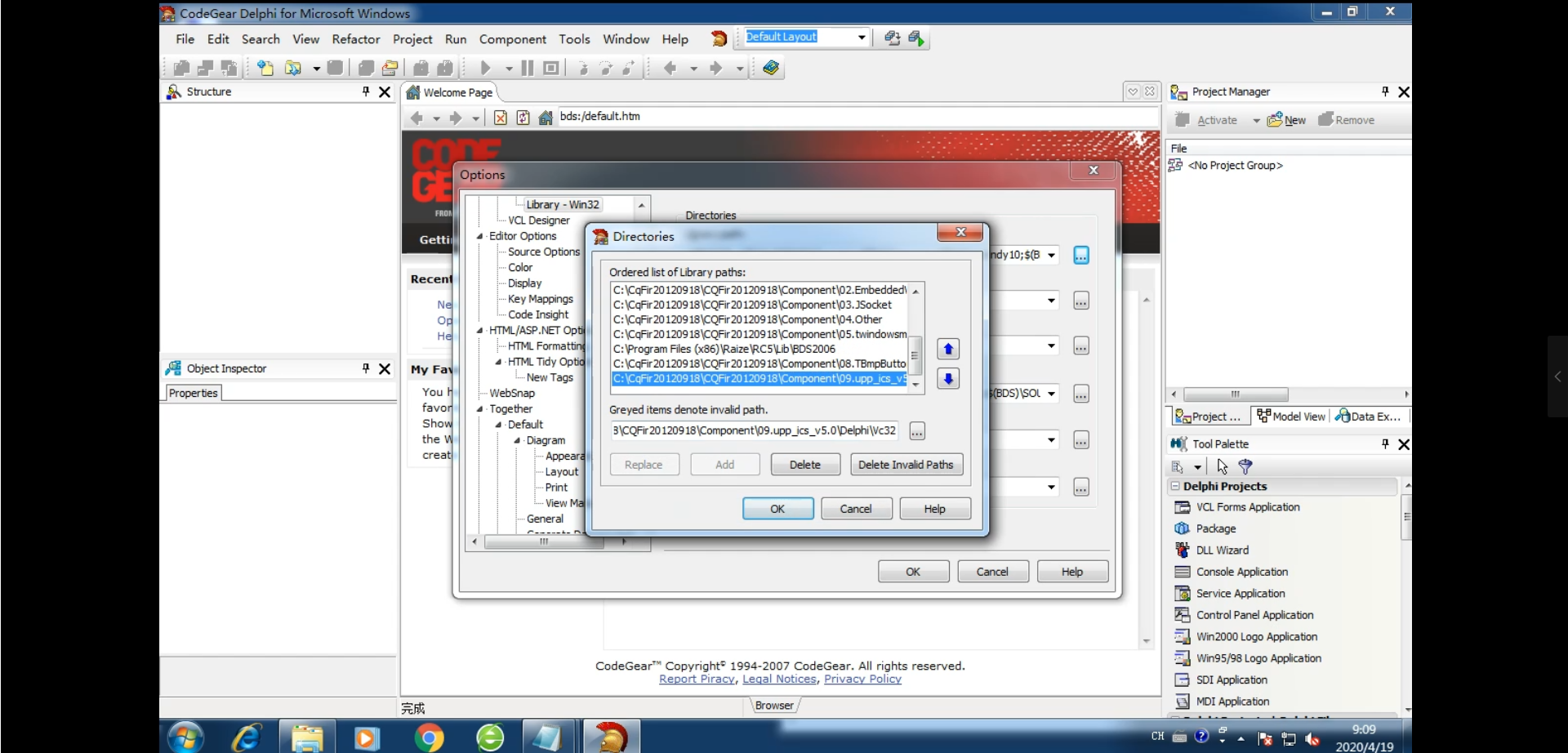
Task: Click the Options tree horizontal scrollbar thumb
Action: (x=544, y=541)
